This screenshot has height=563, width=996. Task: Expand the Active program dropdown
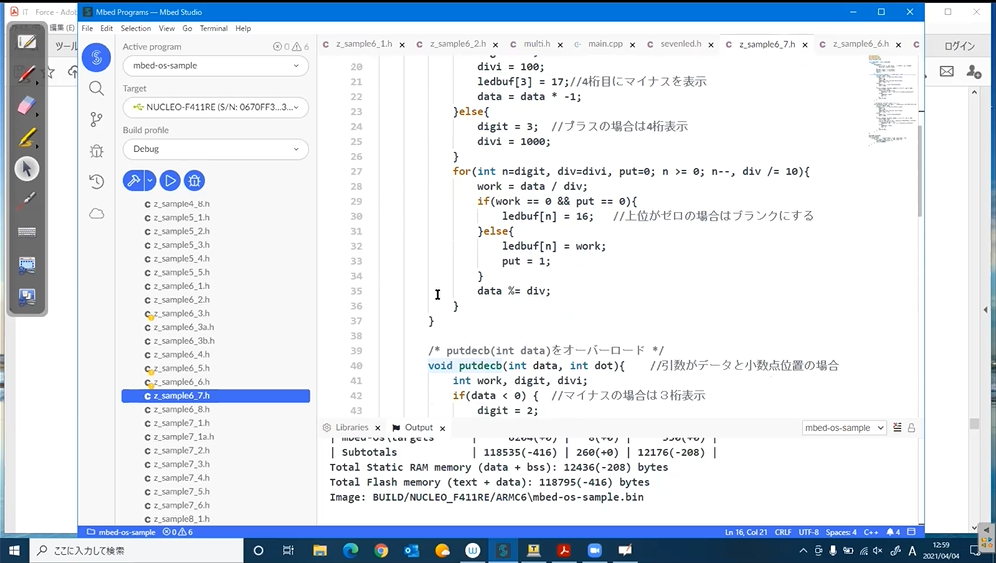215,66
